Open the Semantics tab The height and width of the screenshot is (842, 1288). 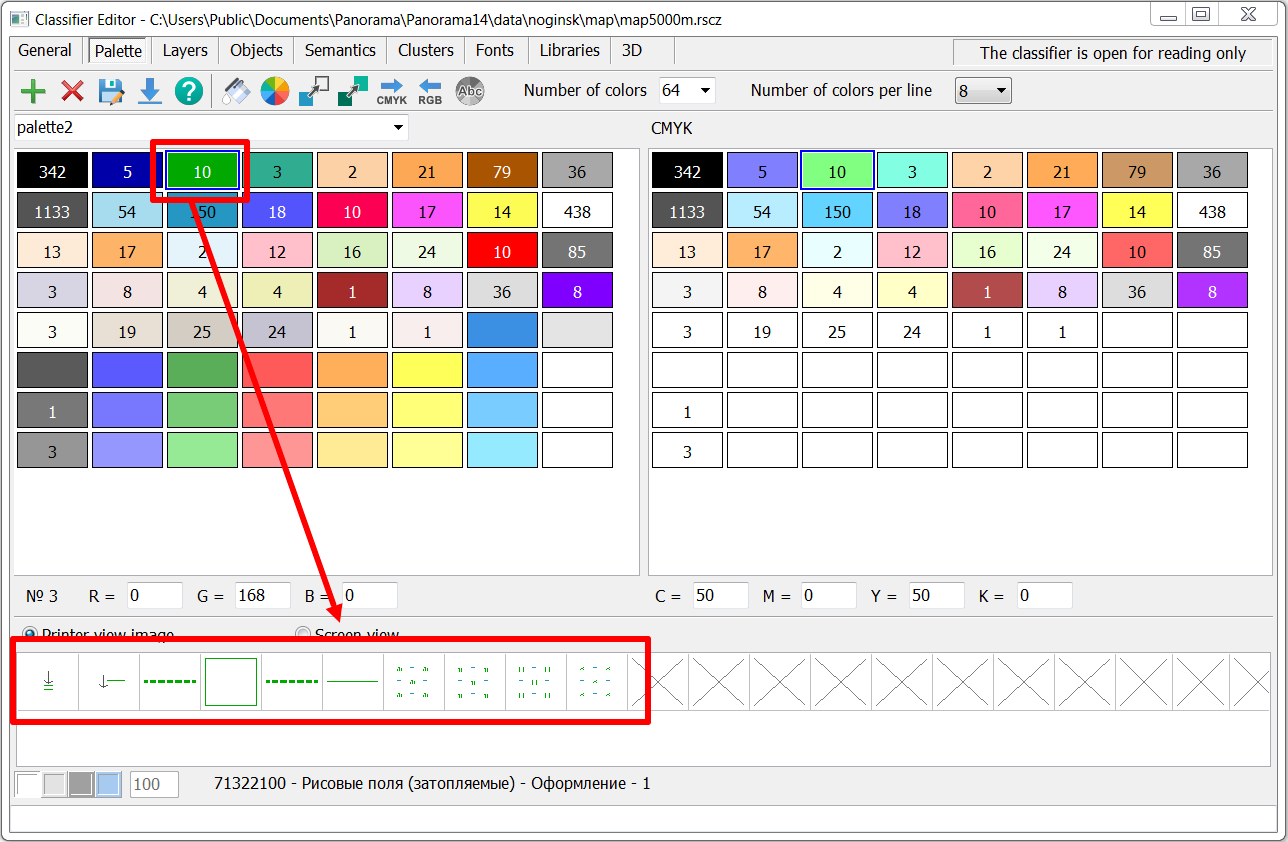(340, 50)
